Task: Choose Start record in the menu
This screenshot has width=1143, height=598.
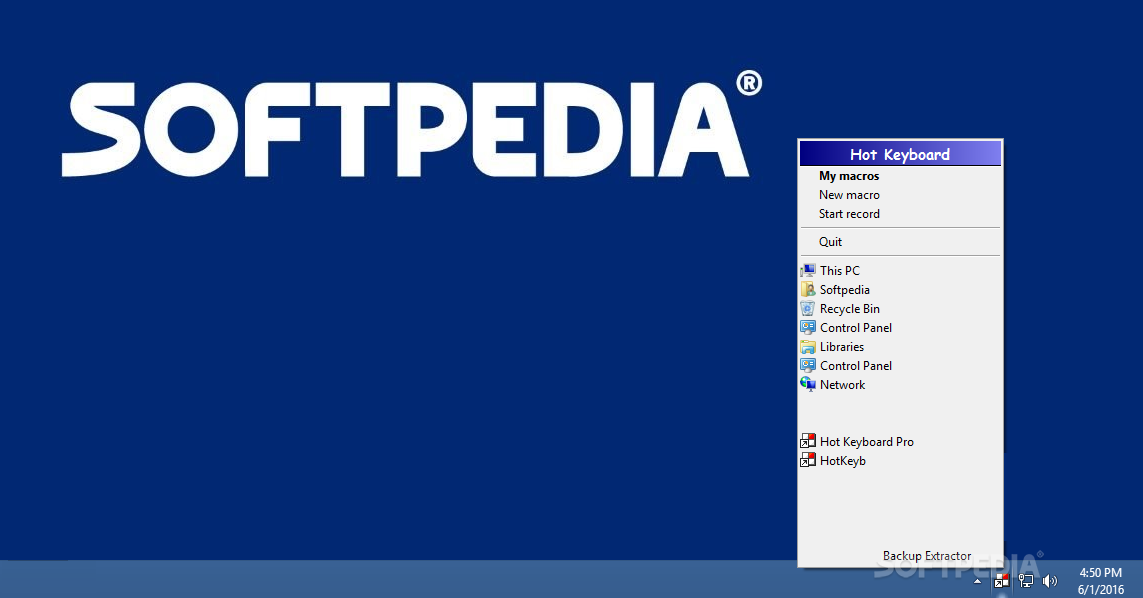Action: (x=849, y=214)
